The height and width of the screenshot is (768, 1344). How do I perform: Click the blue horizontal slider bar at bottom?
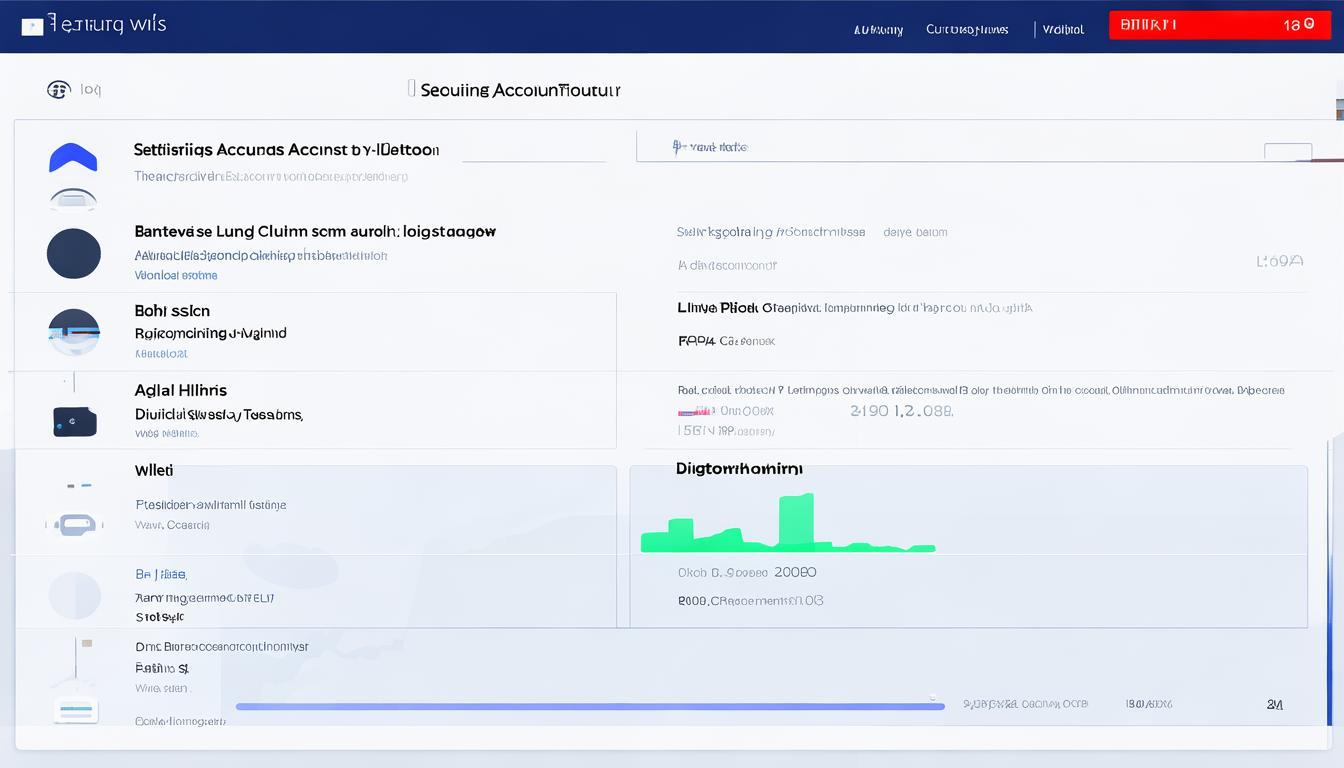coord(590,706)
